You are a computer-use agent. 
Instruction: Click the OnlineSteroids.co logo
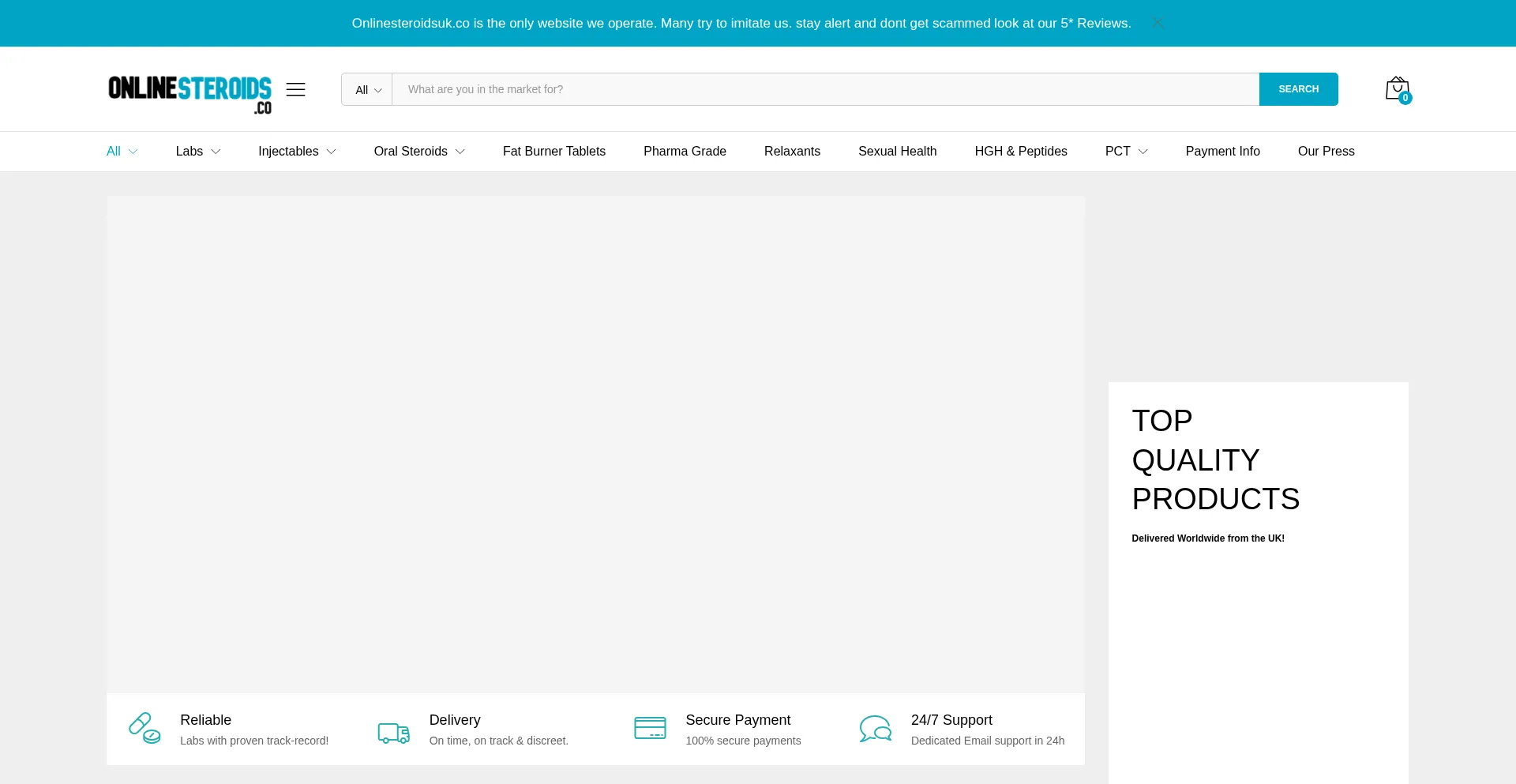189,93
